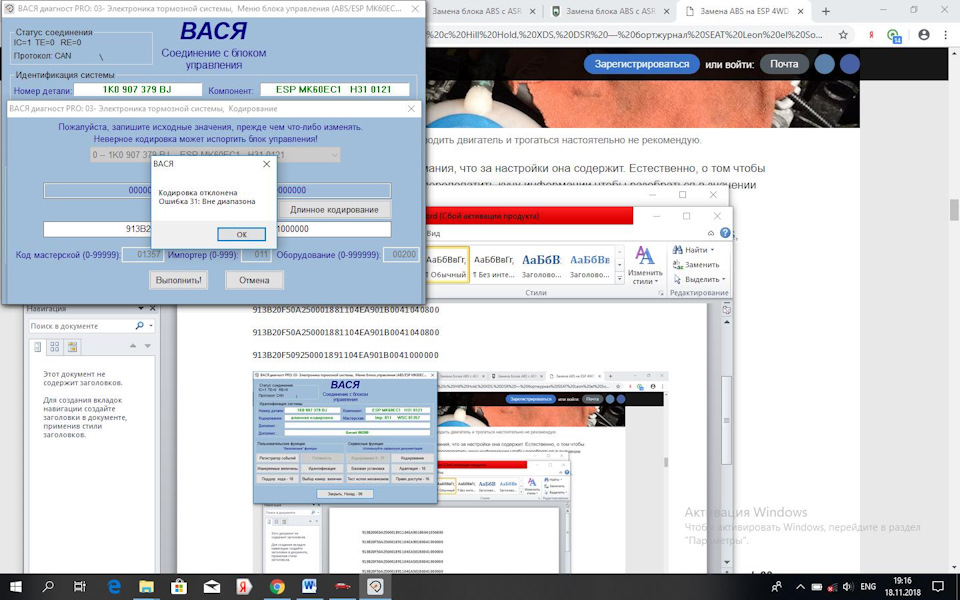This screenshot has width=960, height=600.
Task: Open the green extension with badge
Action: (x=894, y=36)
